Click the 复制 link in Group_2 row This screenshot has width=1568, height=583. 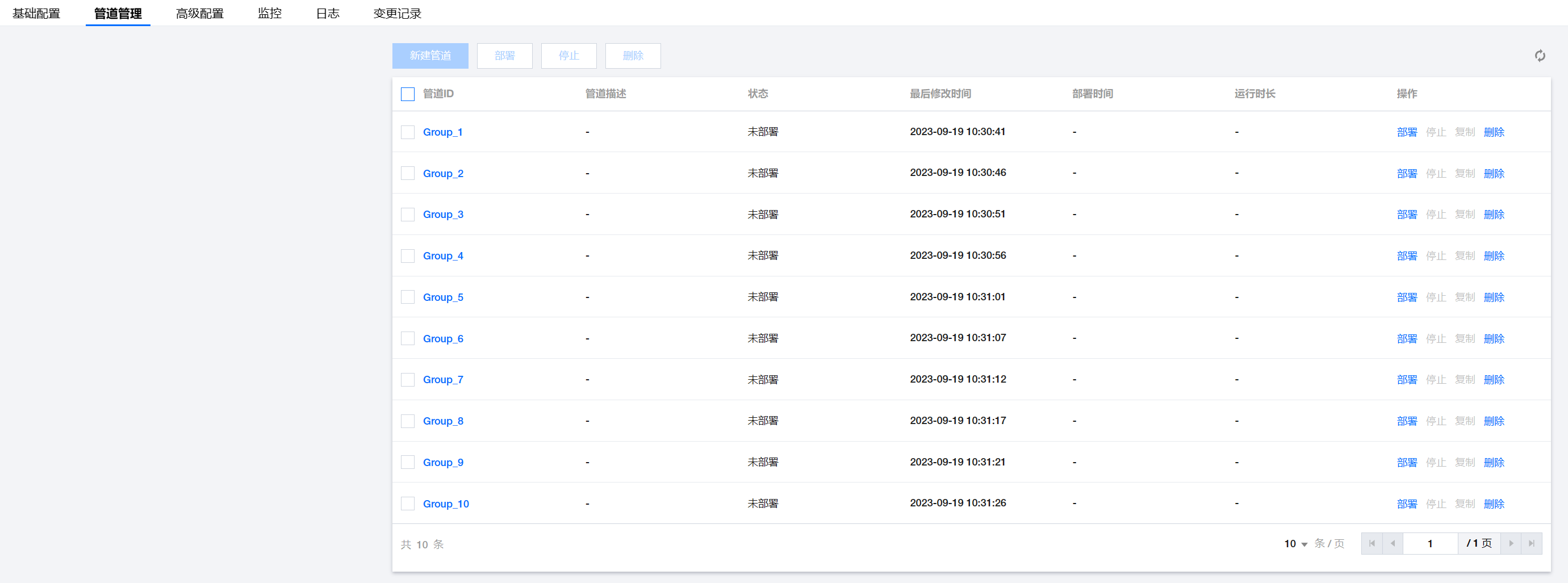coord(1465,174)
